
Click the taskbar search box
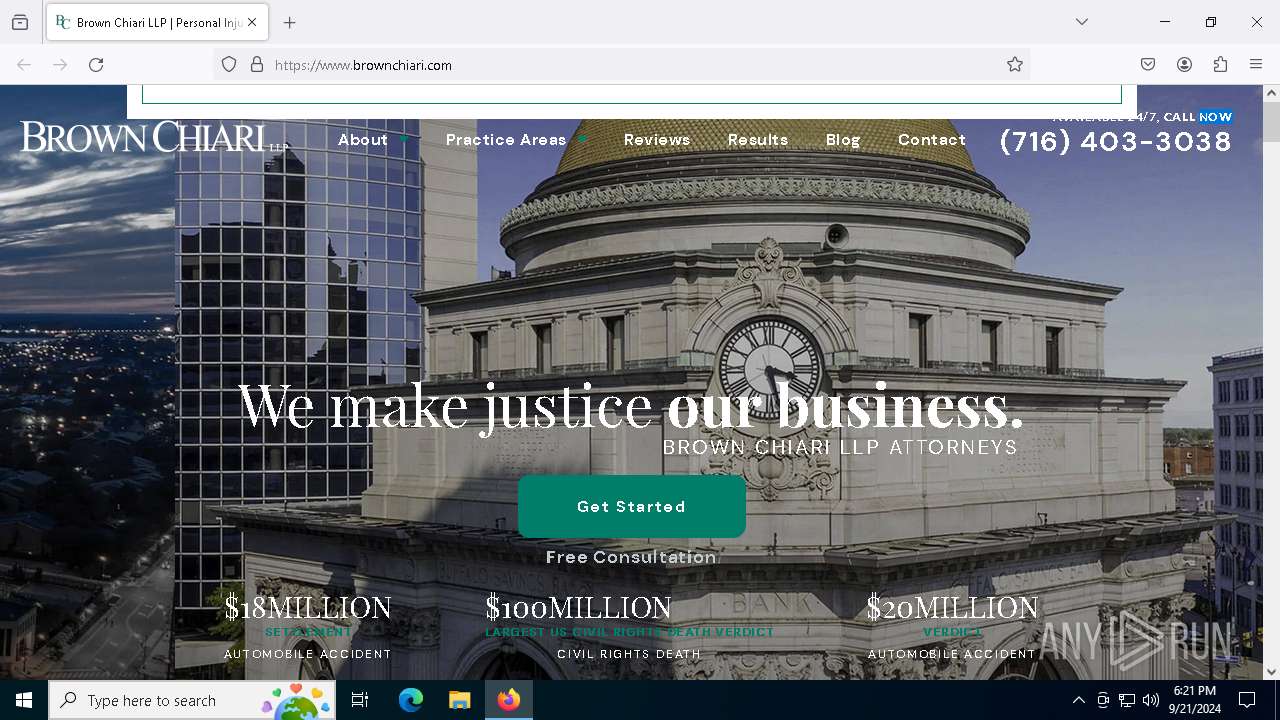coord(192,700)
